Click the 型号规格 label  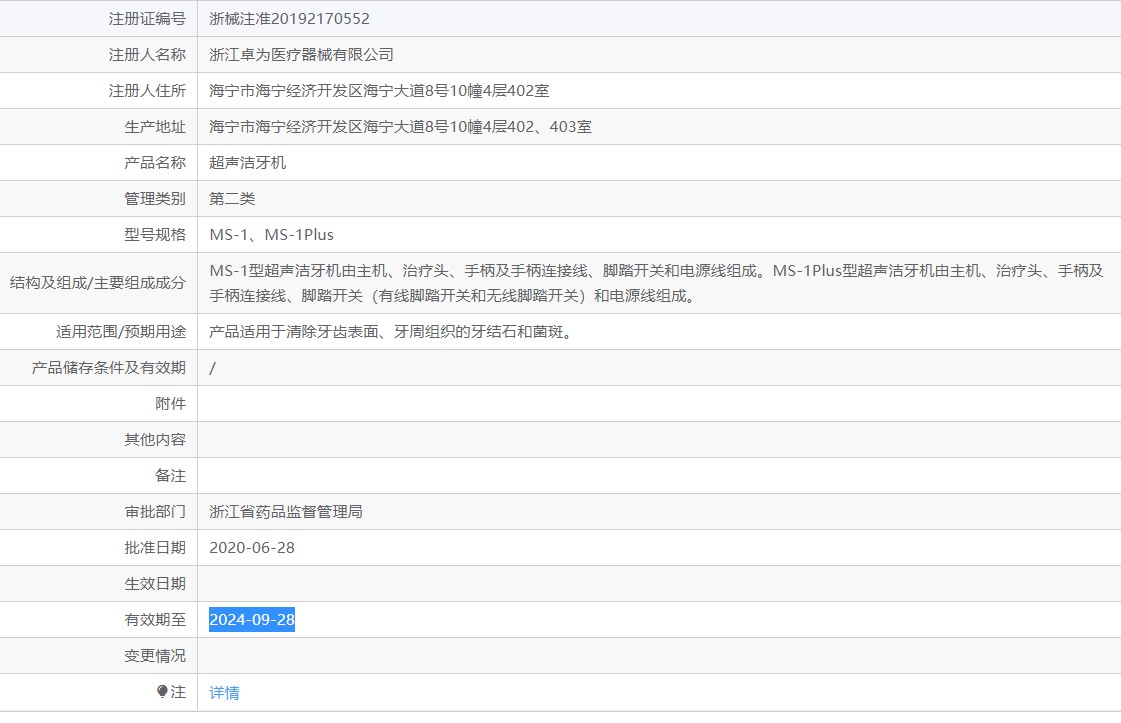155,235
